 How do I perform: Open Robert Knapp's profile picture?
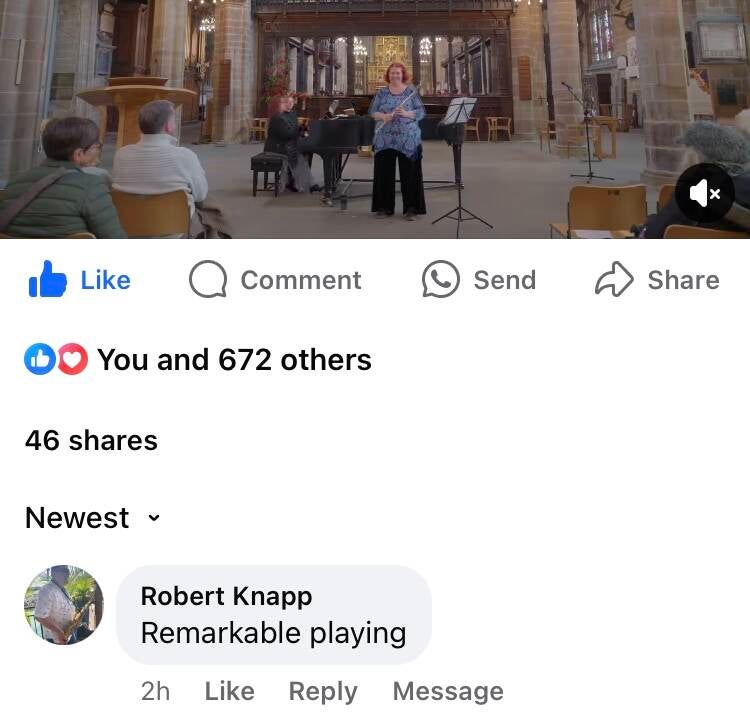(x=64, y=605)
